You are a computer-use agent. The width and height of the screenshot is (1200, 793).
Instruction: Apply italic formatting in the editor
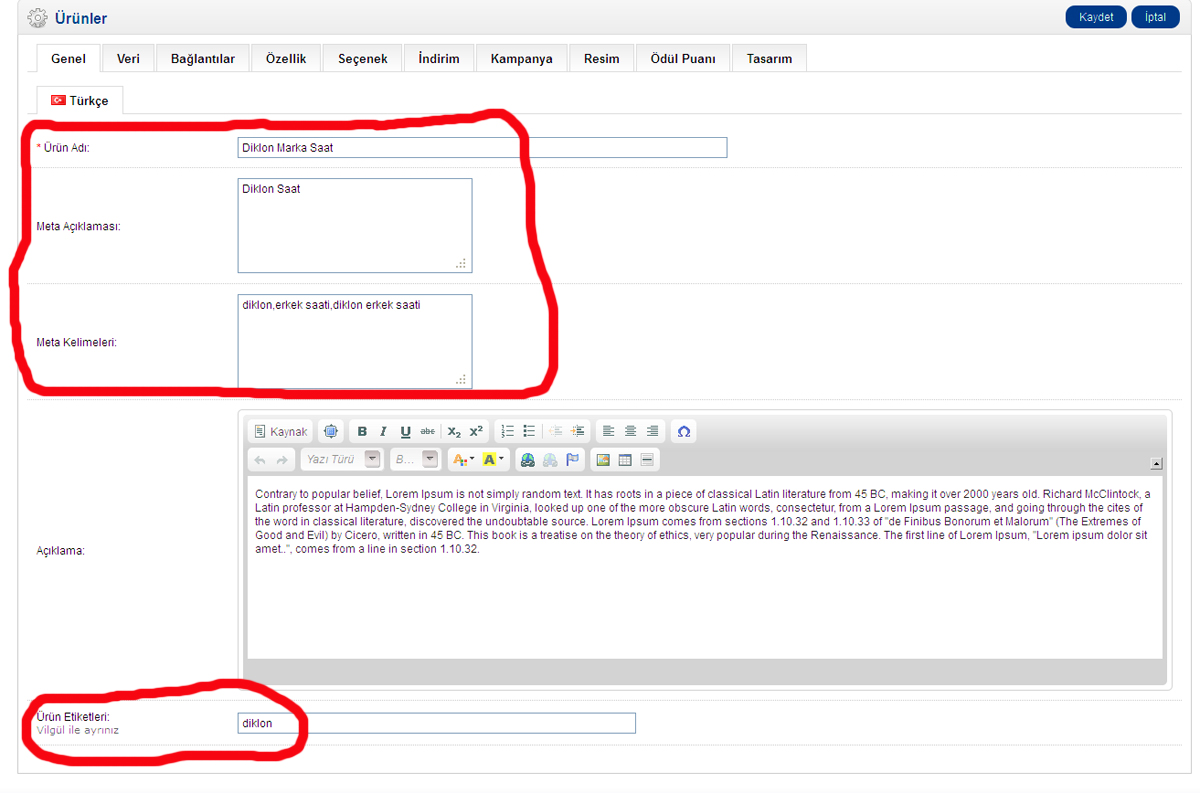(x=383, y=431)
